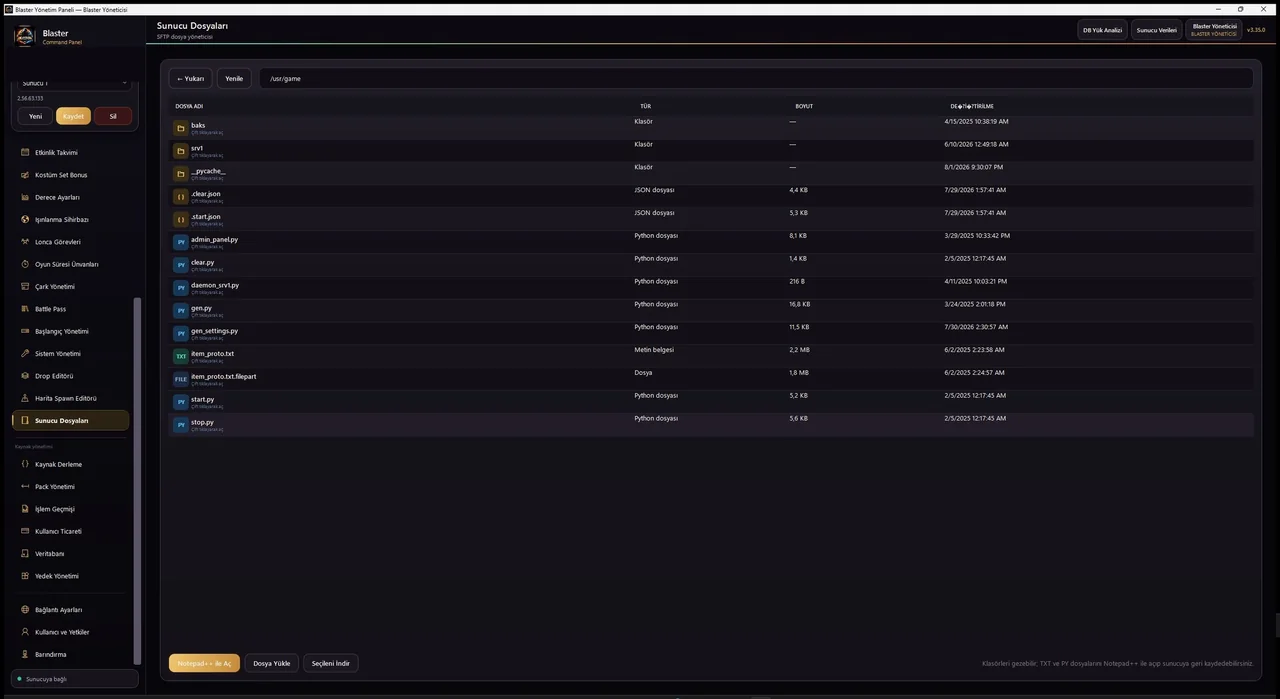The width and height of the screenshot is (1280, 699).
Task: Open DB Yük Analizi
Action: coord(1102,30)
